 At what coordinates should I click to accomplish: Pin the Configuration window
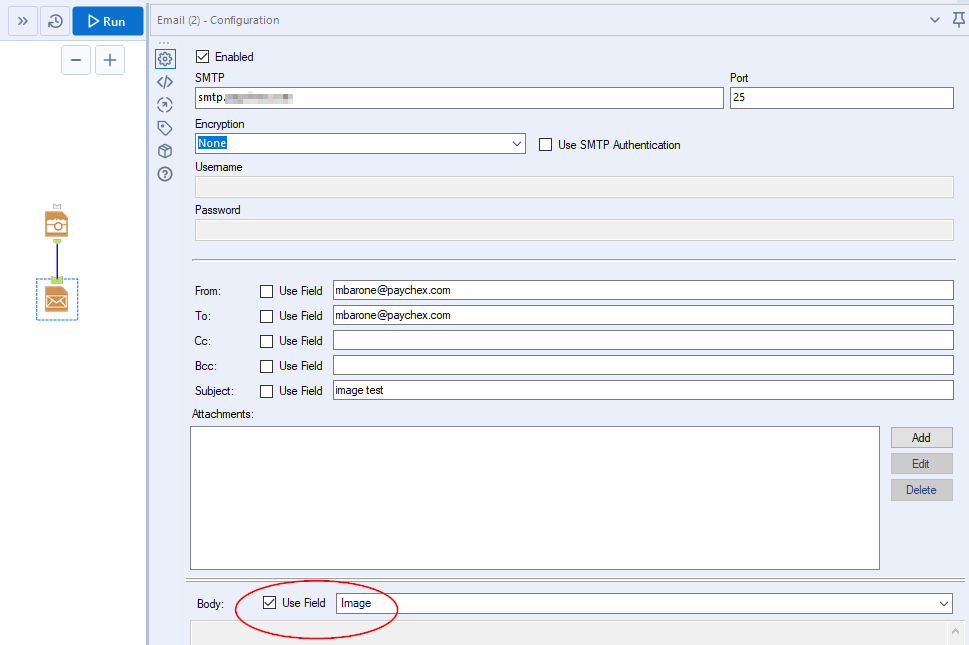pos(958,20)
